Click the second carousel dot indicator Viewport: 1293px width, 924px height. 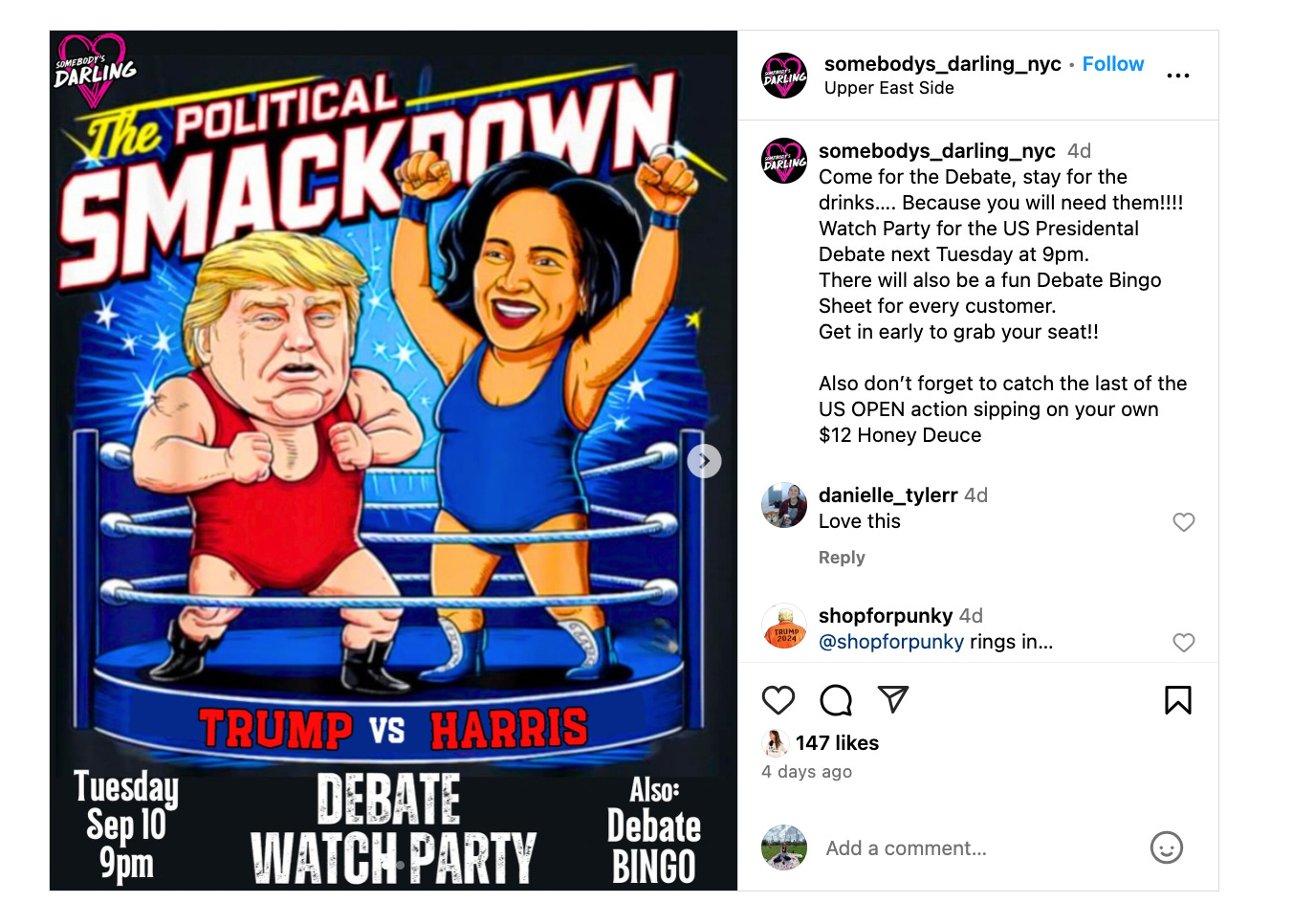[x=400, y=865]
